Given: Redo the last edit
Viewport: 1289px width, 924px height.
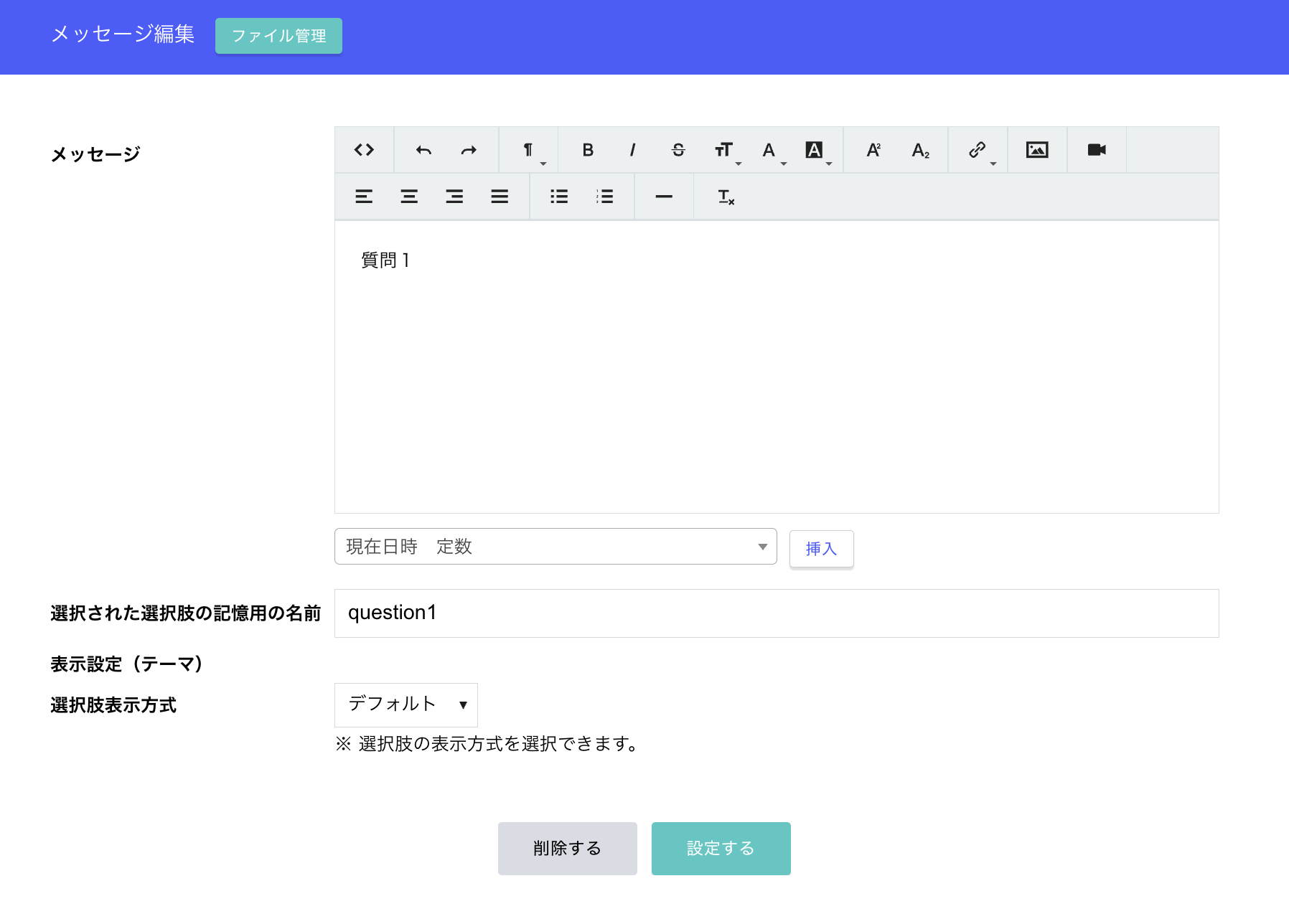Looking at the screenshot, I should point(469,150).
